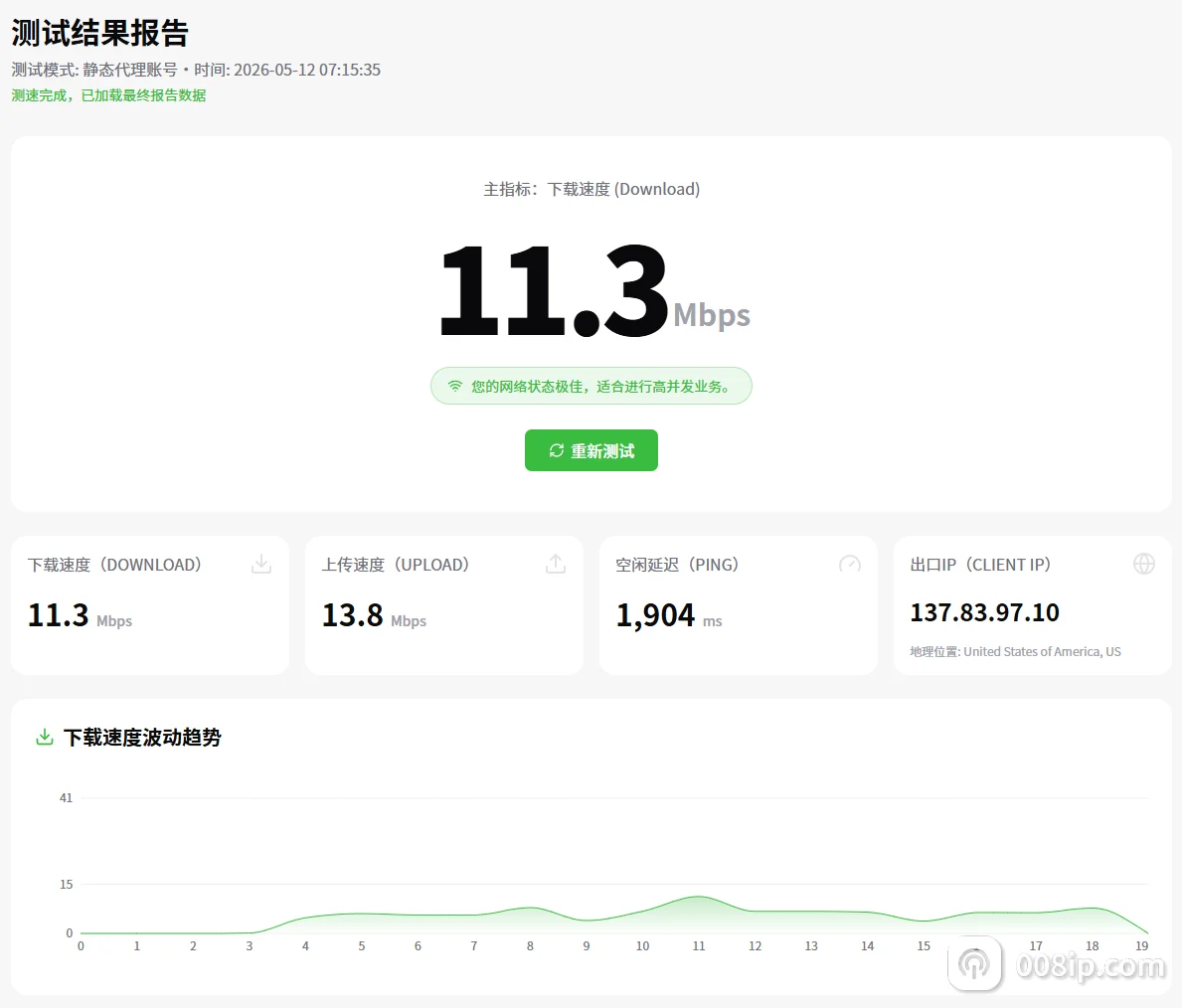
Task: Select the exit IP 137.83.97.10
Action: click(x=984, y=612)
